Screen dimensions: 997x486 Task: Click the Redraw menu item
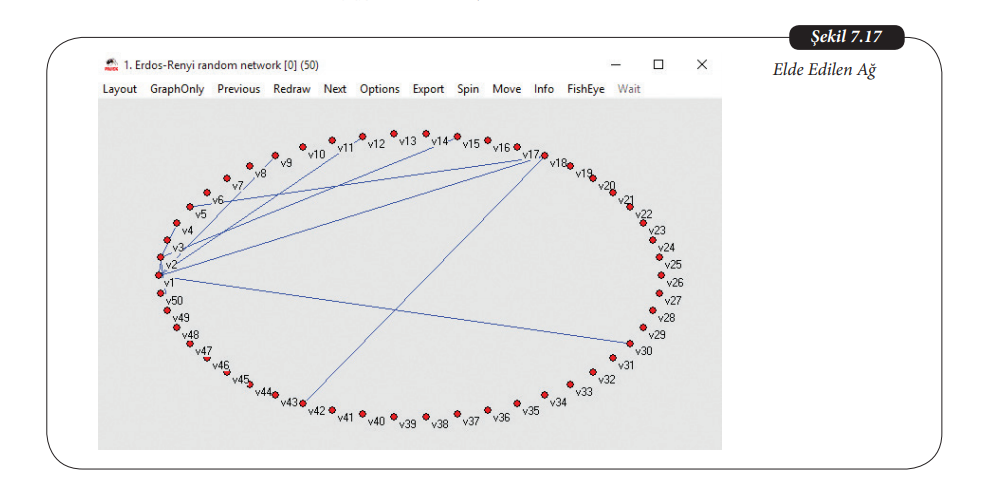point(291,89)
